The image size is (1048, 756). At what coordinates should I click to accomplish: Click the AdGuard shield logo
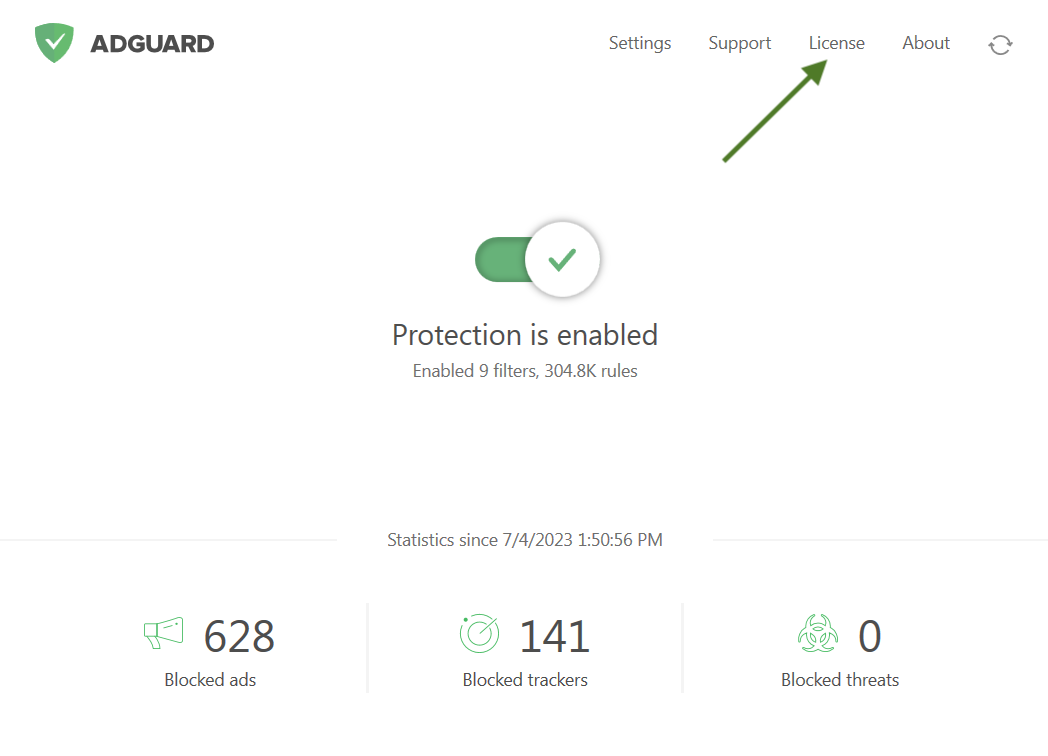point(54,43)
